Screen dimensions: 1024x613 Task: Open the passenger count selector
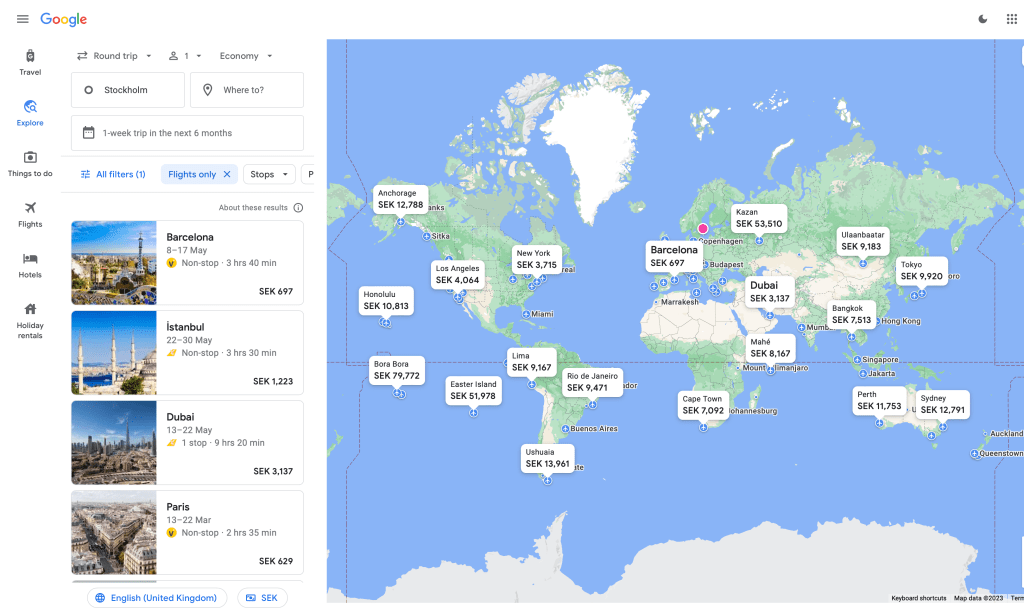click(185, 56)
